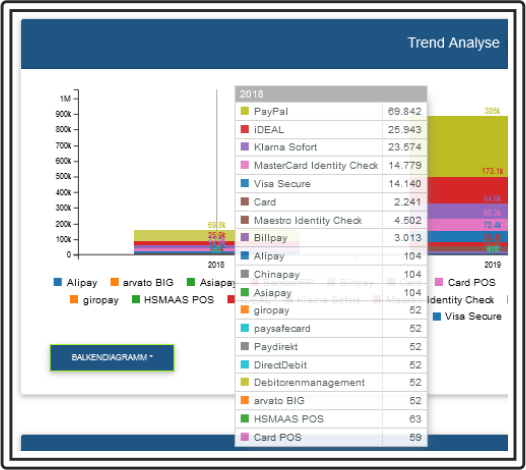Toggle the Card POS legend entry

pos(465,282)
